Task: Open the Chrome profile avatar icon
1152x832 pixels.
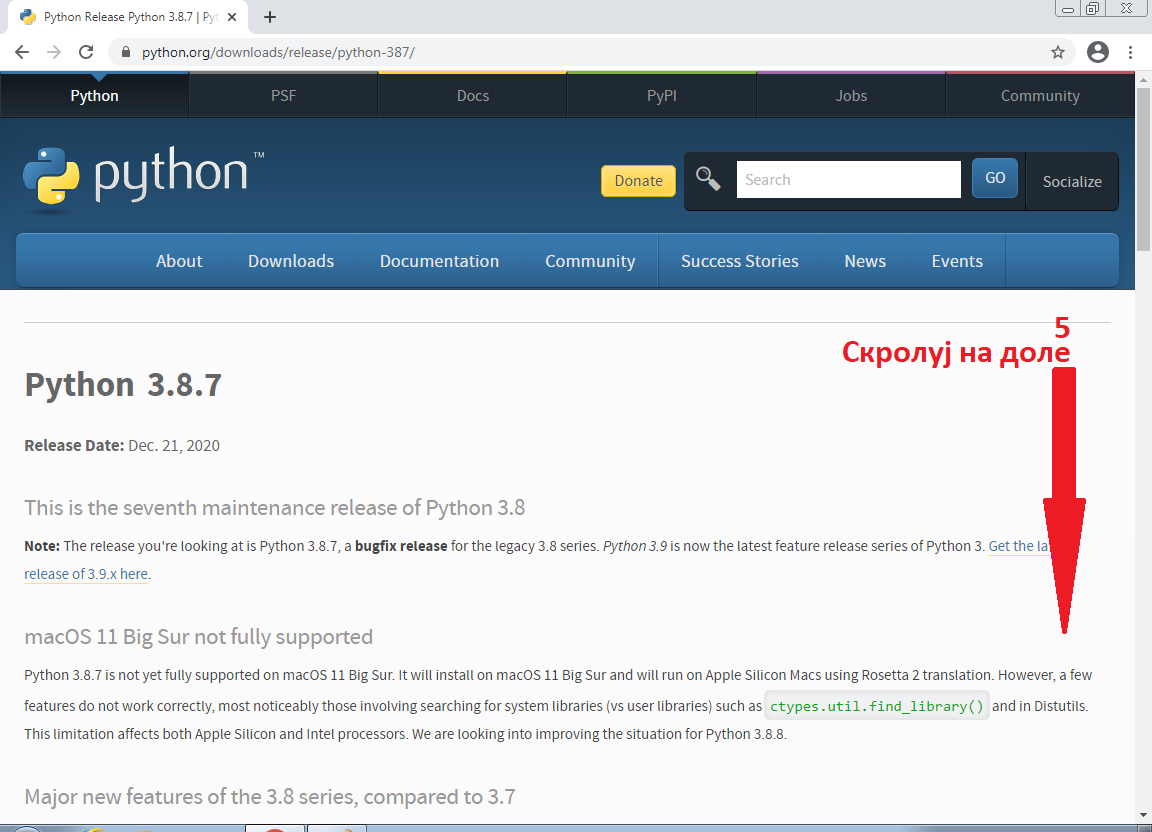Action: pyautogui.click(x=1098, y=52)
